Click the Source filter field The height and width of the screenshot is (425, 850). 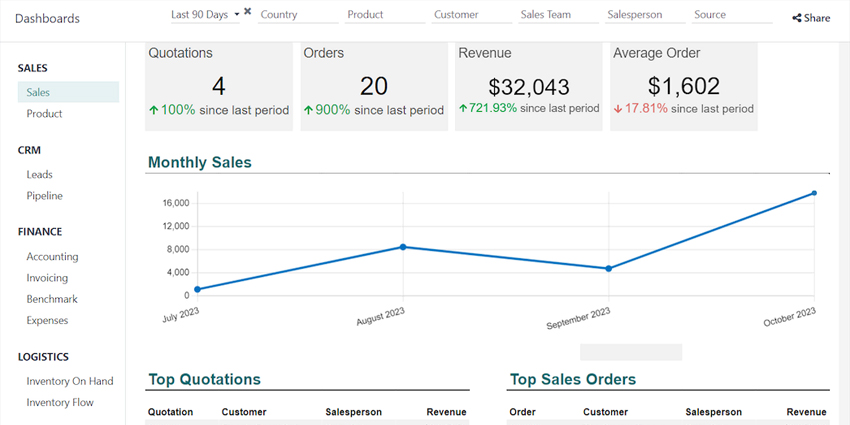pyautogui.click(x=731, y=15)
